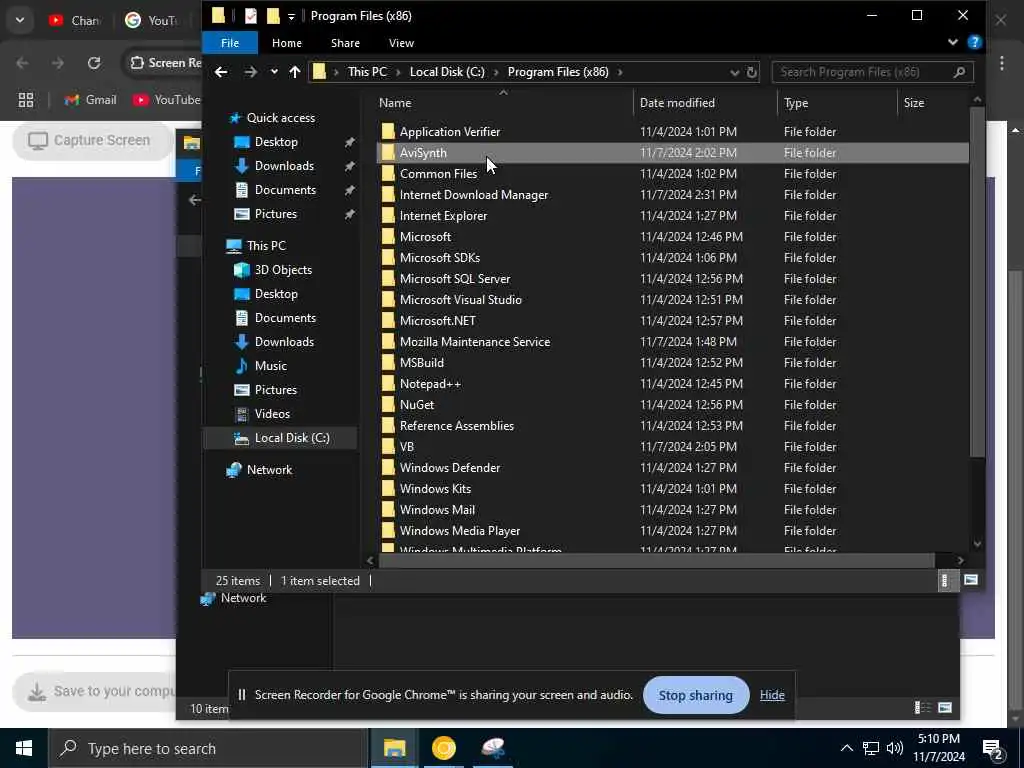Open the Share ribbon tab

coord(345,43)
